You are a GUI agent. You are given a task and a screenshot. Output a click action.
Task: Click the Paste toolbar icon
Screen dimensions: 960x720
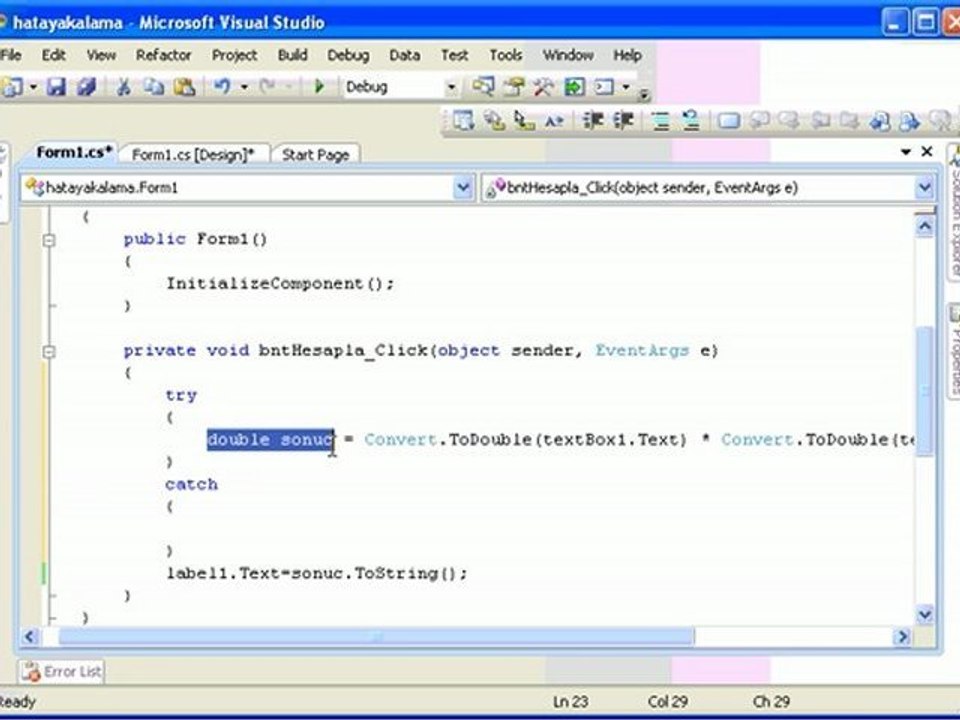tap(184, 87)
